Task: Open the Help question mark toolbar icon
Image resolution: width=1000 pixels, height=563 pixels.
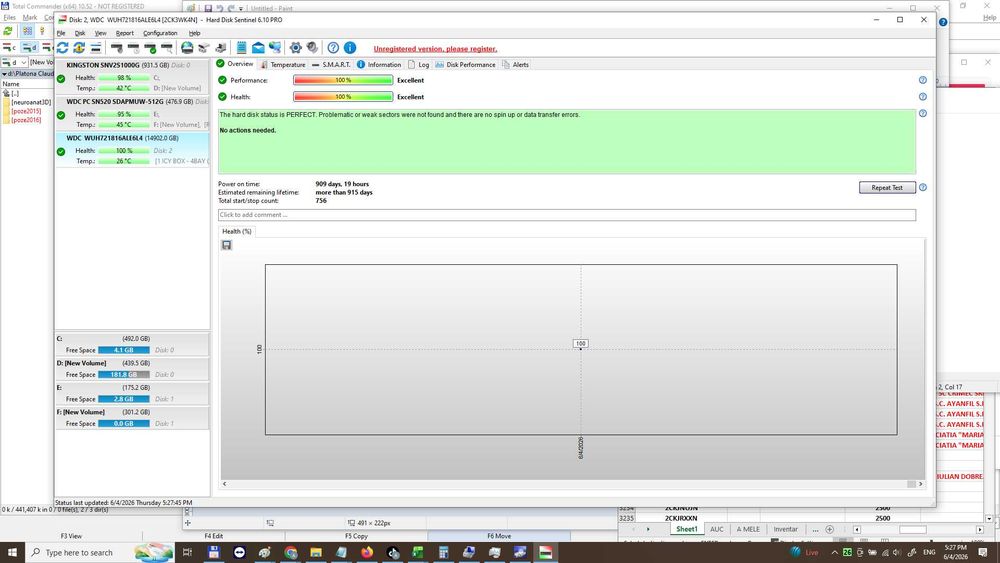Action: click(333, 48)
